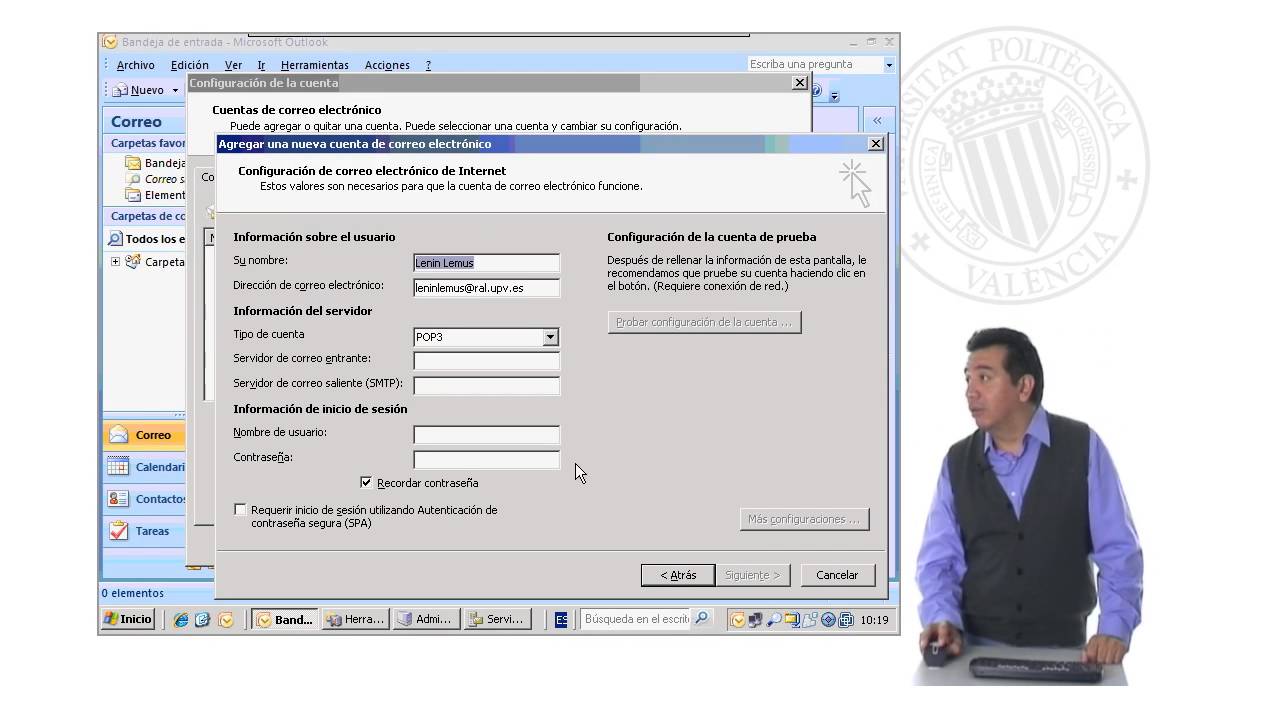The width and height of the screenshot is (1280, 720).
Task: Switch to Bandeja taskbar window
Action: [x=285, y=619]
